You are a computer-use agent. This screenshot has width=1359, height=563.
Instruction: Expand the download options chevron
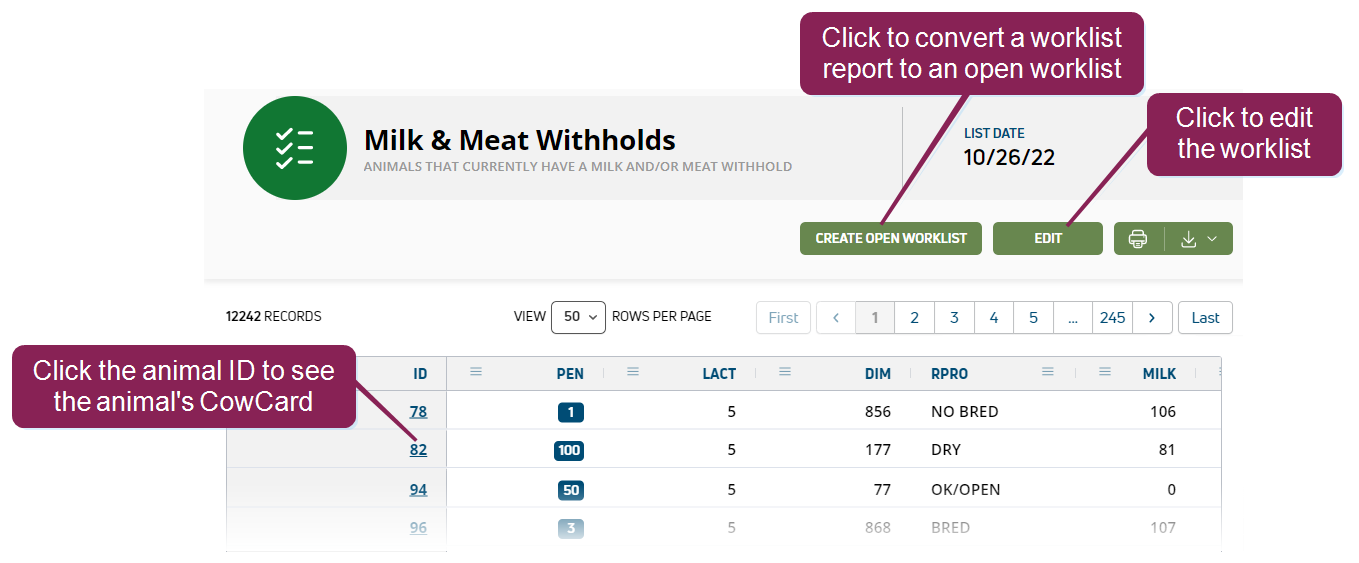(1212, 239)
